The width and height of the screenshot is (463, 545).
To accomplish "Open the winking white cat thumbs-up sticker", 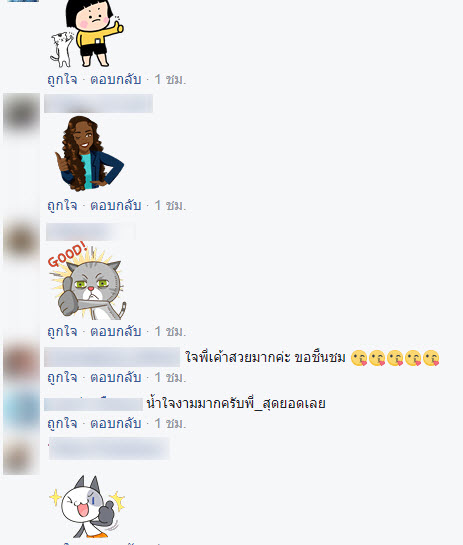I will (x=87, y=506).
